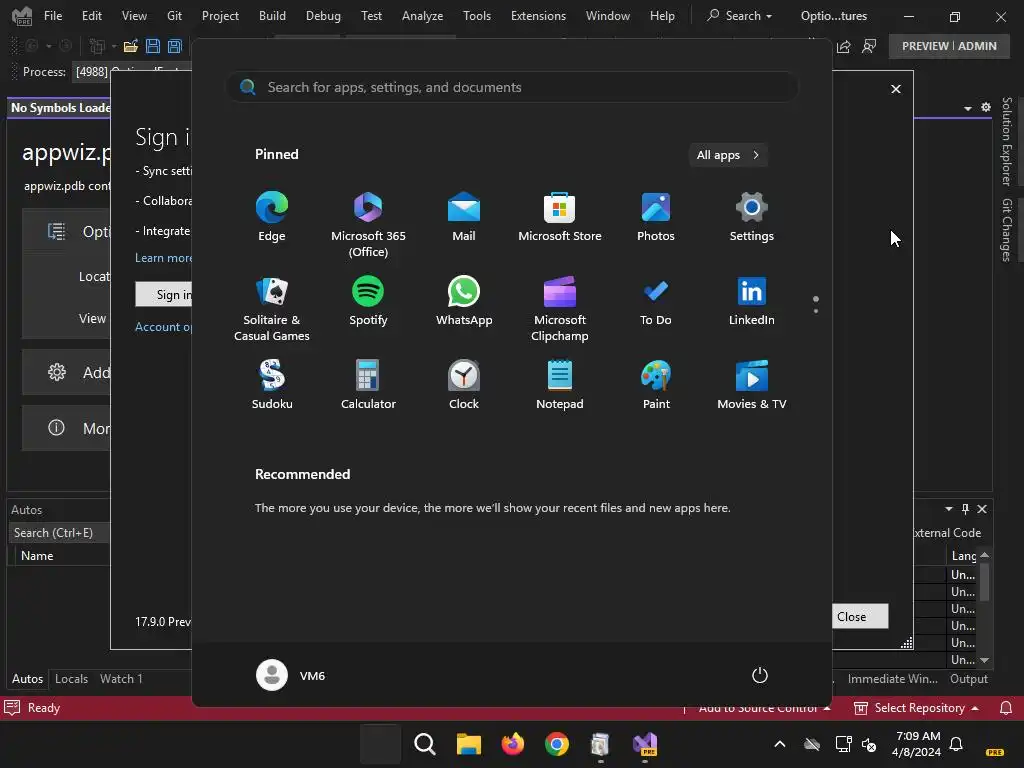Open Edge from pinned apps
Viewport: 1024px width, 768px height.
coord(272,217)
